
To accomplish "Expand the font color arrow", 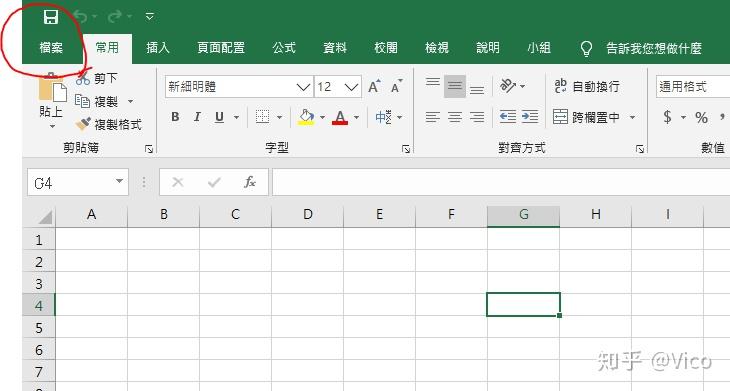I will 357,117.
